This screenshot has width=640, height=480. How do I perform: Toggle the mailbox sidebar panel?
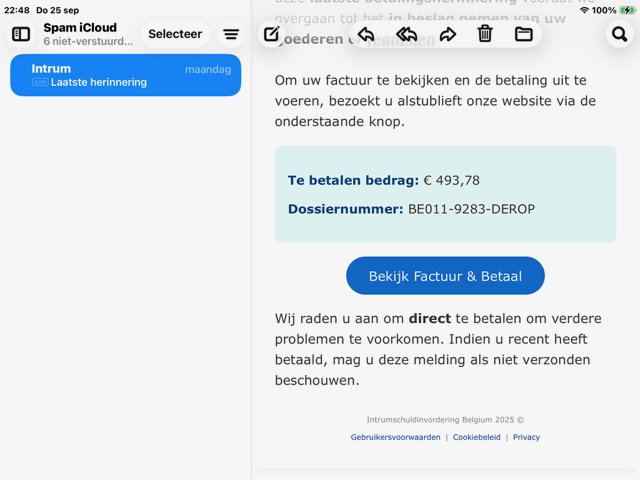21,34
